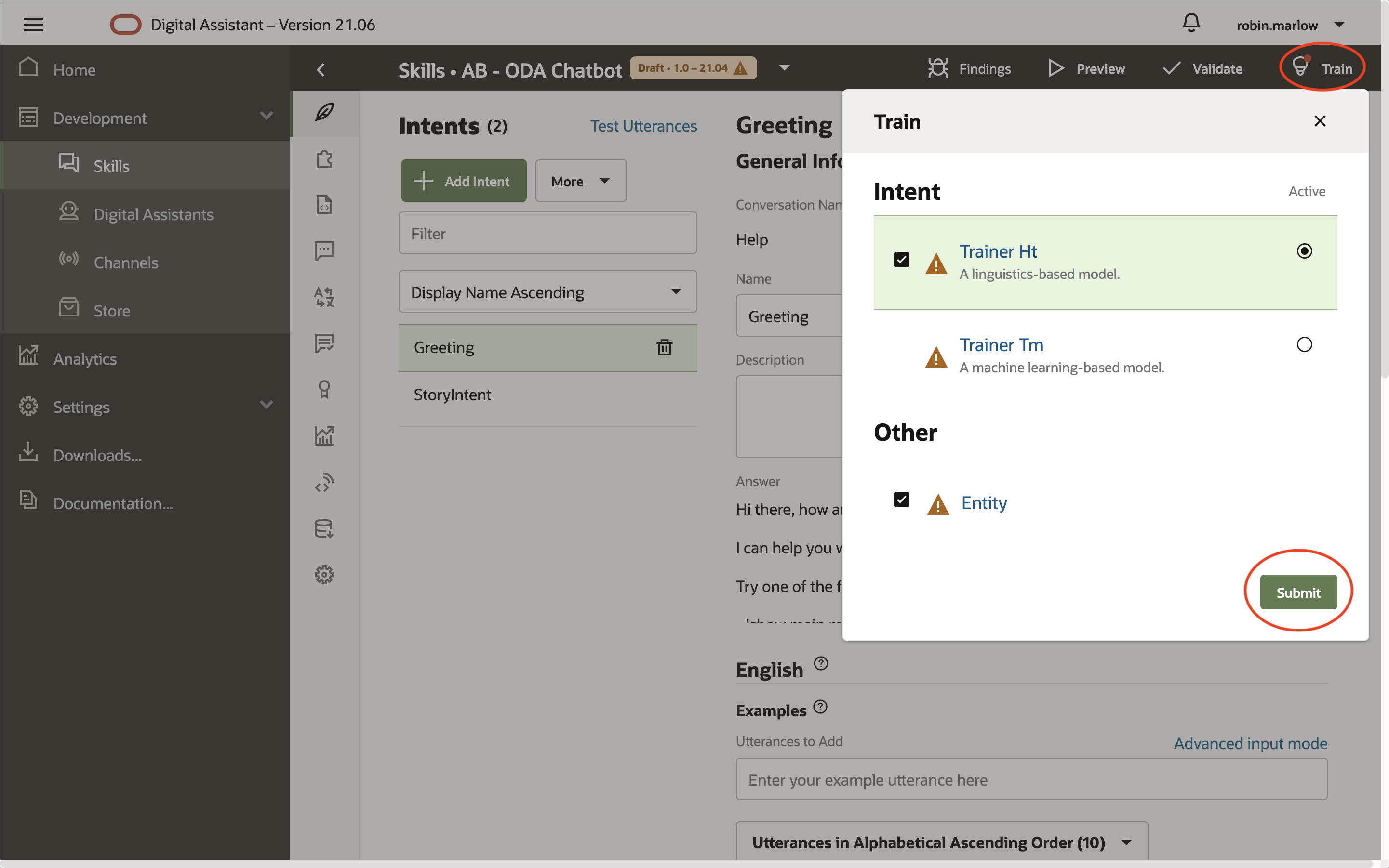Uncheck the Entity training checkbox
Screen dimensions: 1389x868
tap(901, 500)
